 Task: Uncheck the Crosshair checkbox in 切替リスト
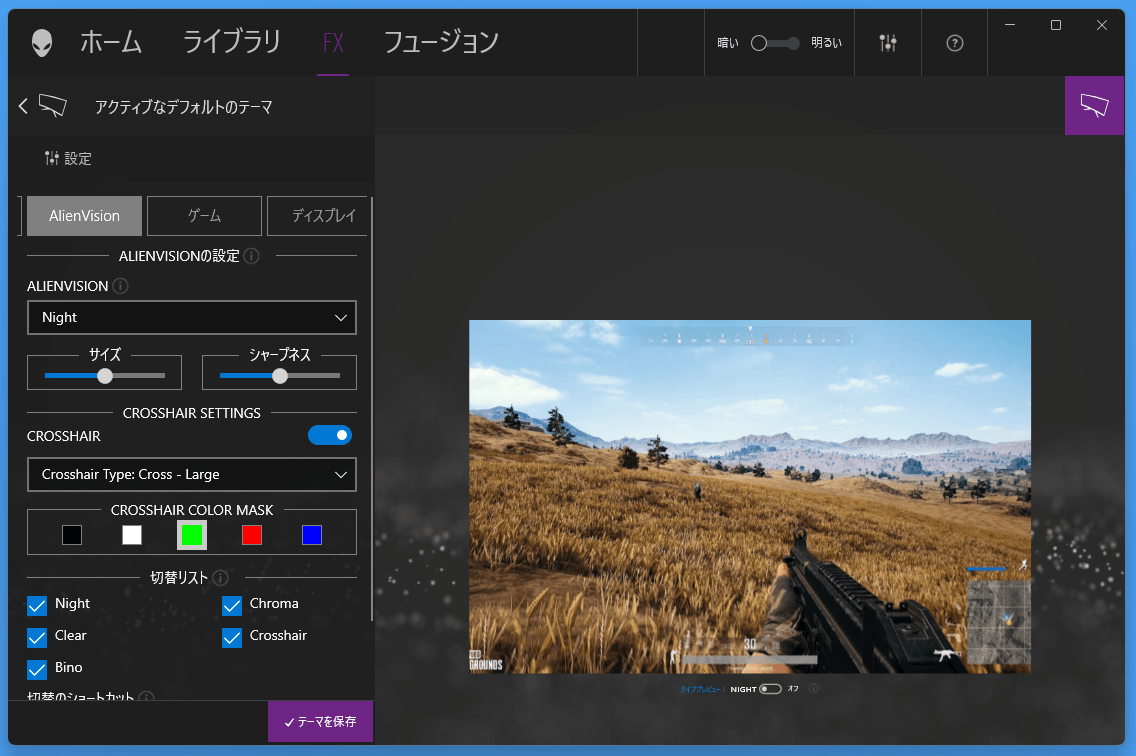[x=232, y=637]
